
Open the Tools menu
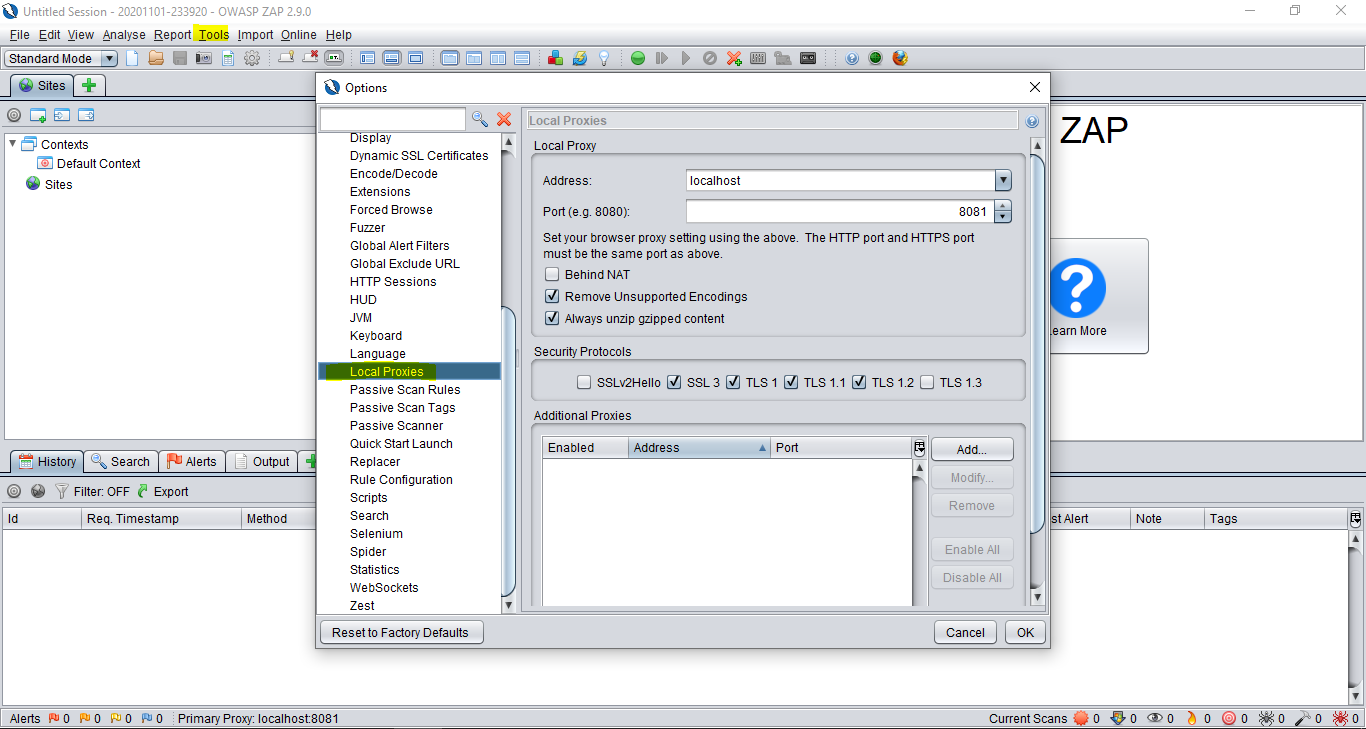point(213,34)
